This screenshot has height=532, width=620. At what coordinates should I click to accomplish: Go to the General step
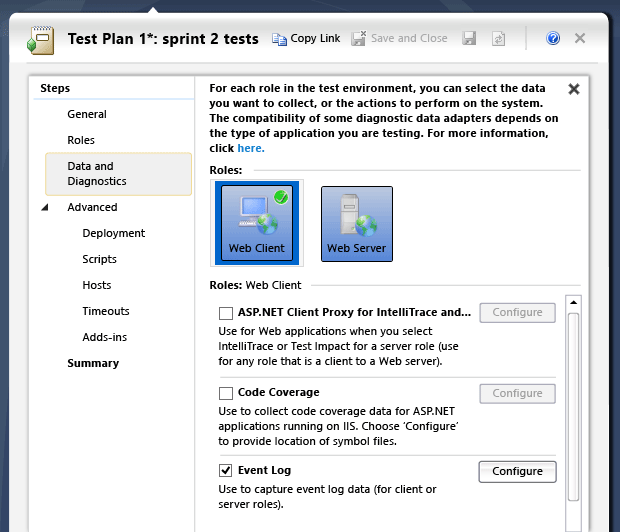87,114
